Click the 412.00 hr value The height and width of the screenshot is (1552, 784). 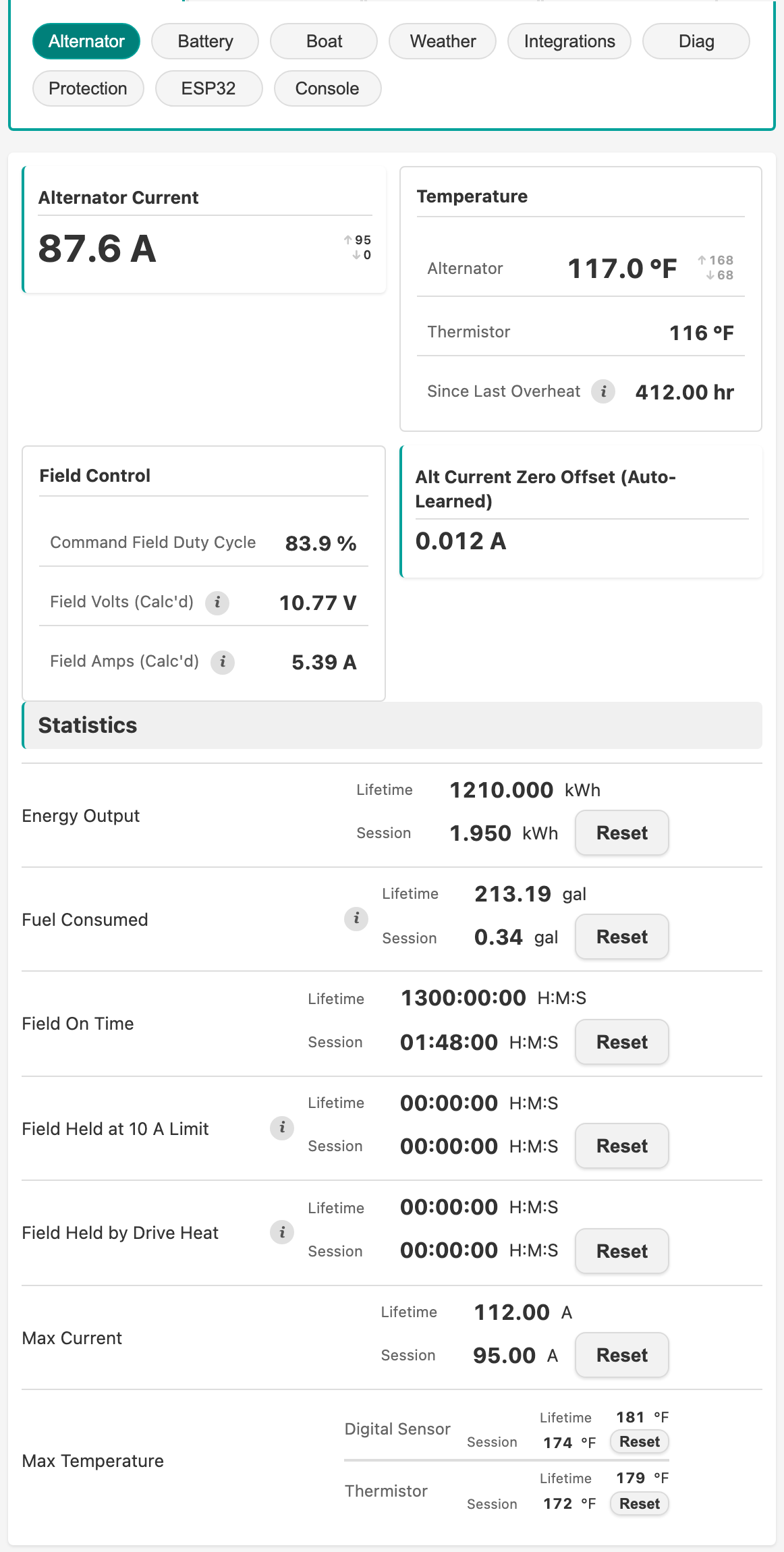[685, 392]
